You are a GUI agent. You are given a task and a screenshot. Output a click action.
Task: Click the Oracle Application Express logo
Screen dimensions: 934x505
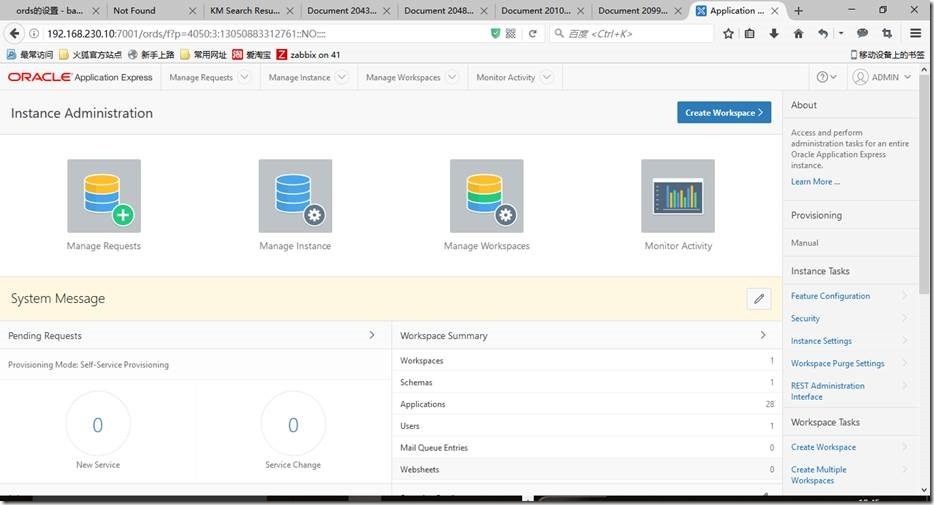click(80, 77)
